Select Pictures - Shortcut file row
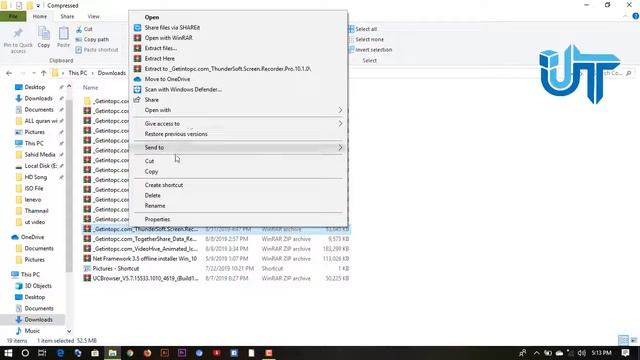This screenshot has width=640, height=360. pyautogui.click(x=216, y=268)
